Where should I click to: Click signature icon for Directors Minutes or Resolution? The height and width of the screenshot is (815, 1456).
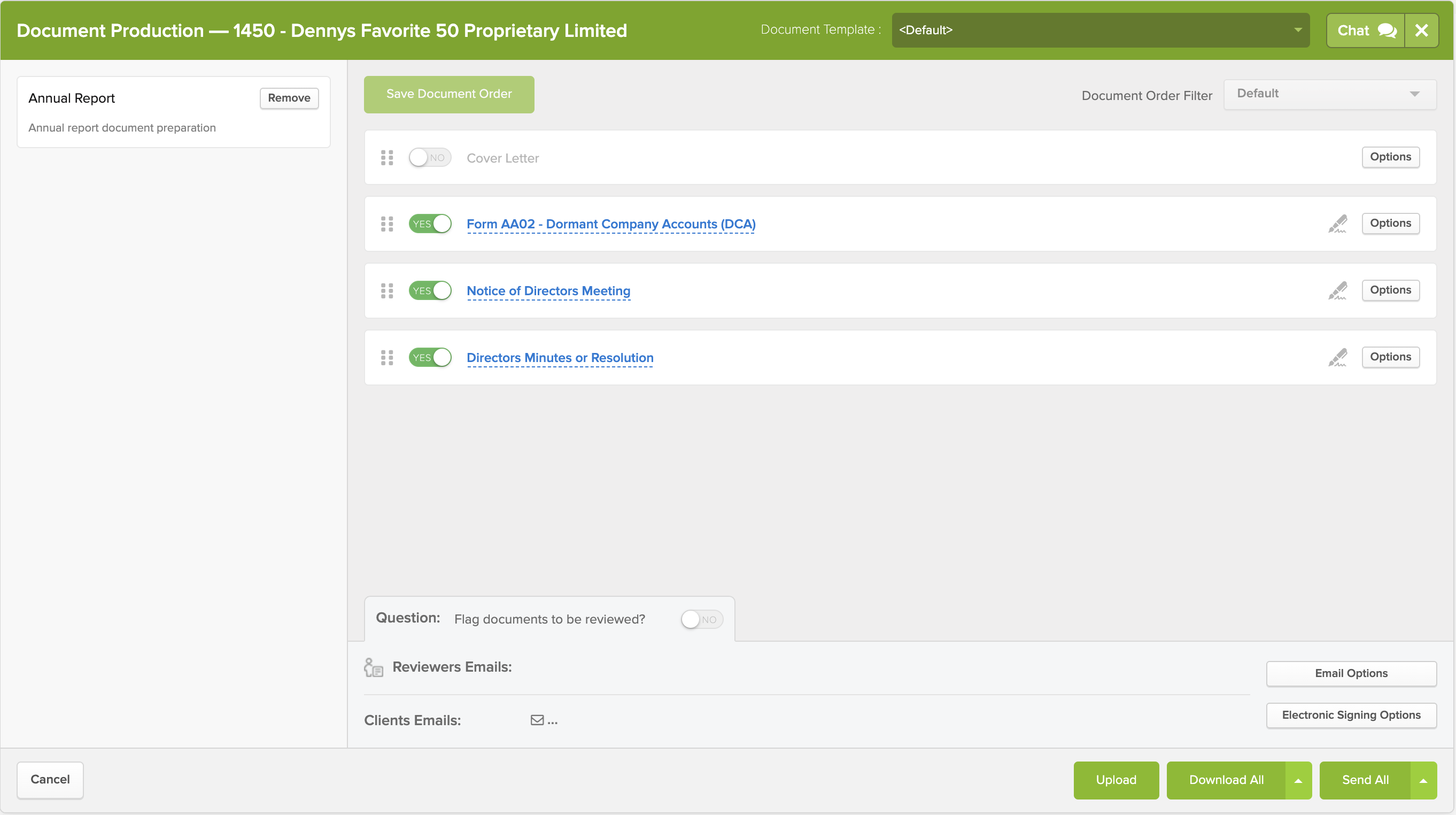tap(1337, 357)
